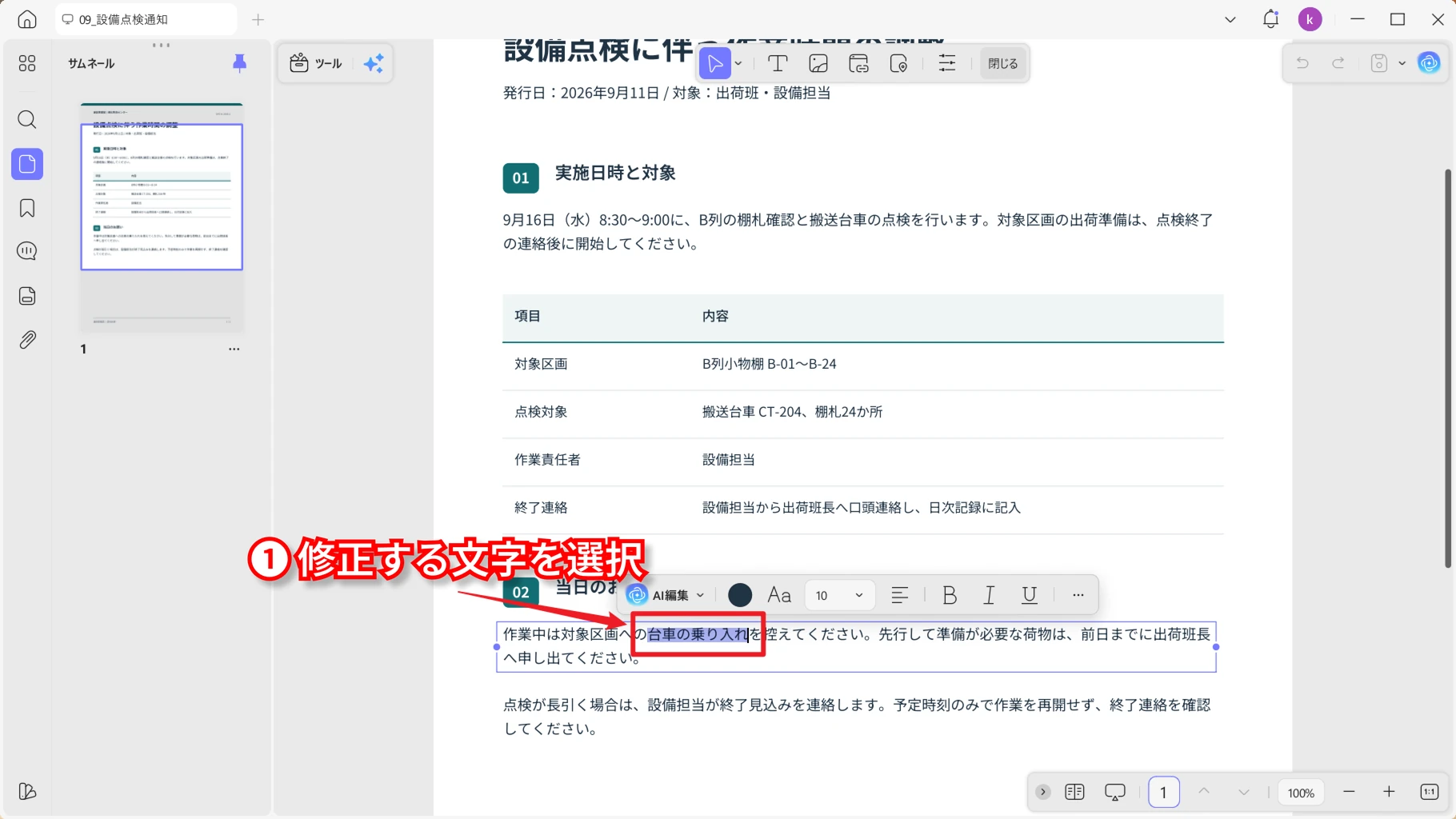Open the font Aa selector

[779, 595]
